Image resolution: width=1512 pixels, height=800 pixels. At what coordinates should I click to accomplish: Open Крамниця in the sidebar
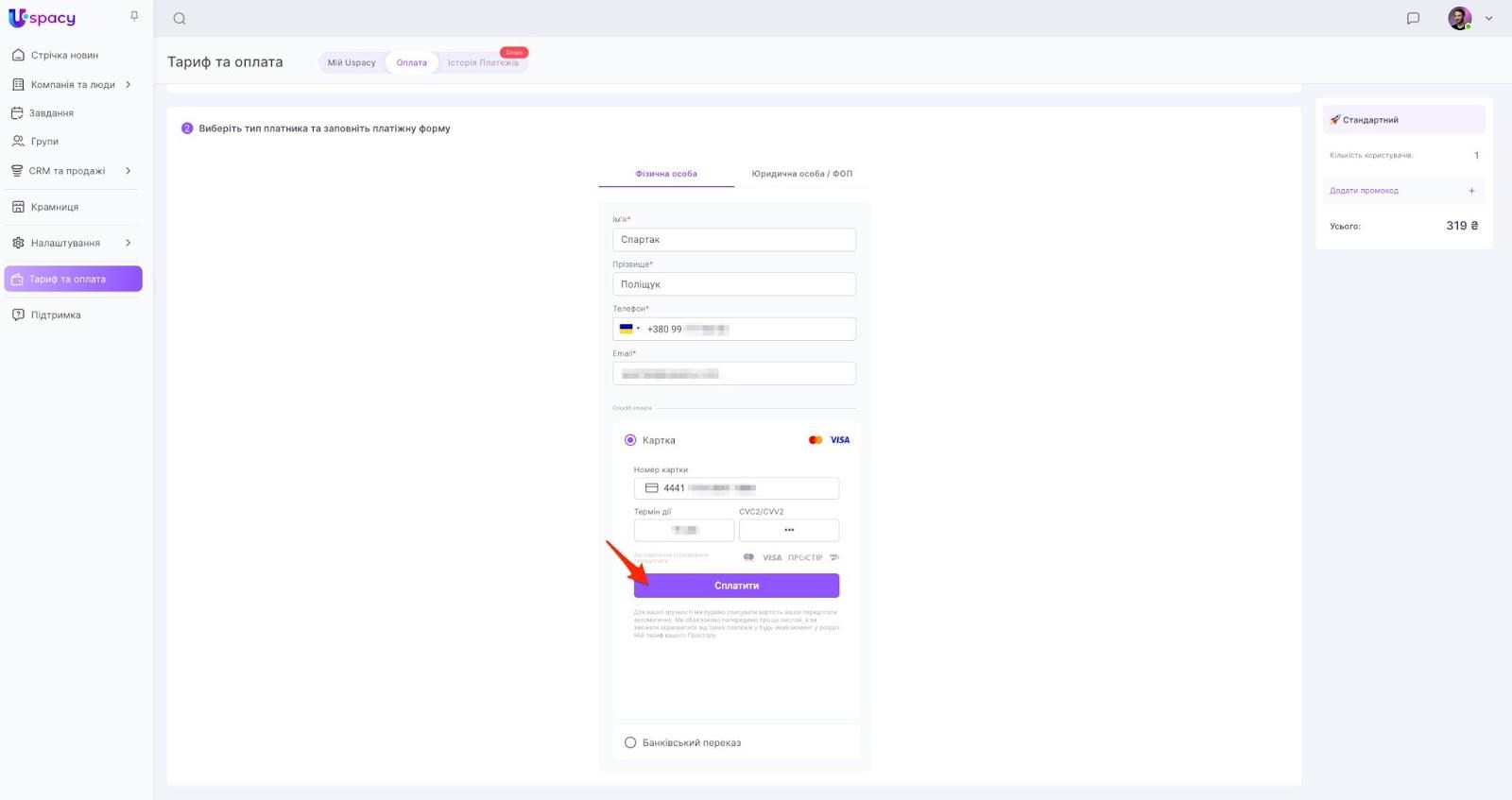point(54,207)
